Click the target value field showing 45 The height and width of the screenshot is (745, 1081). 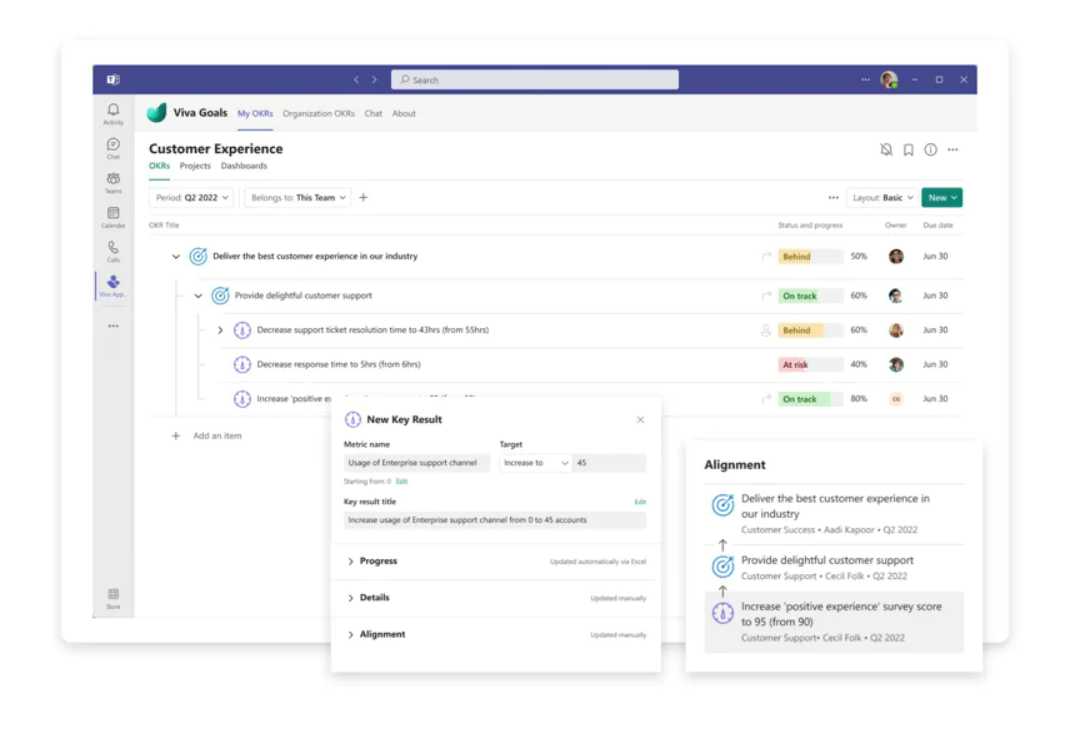[x=609, y=463]
